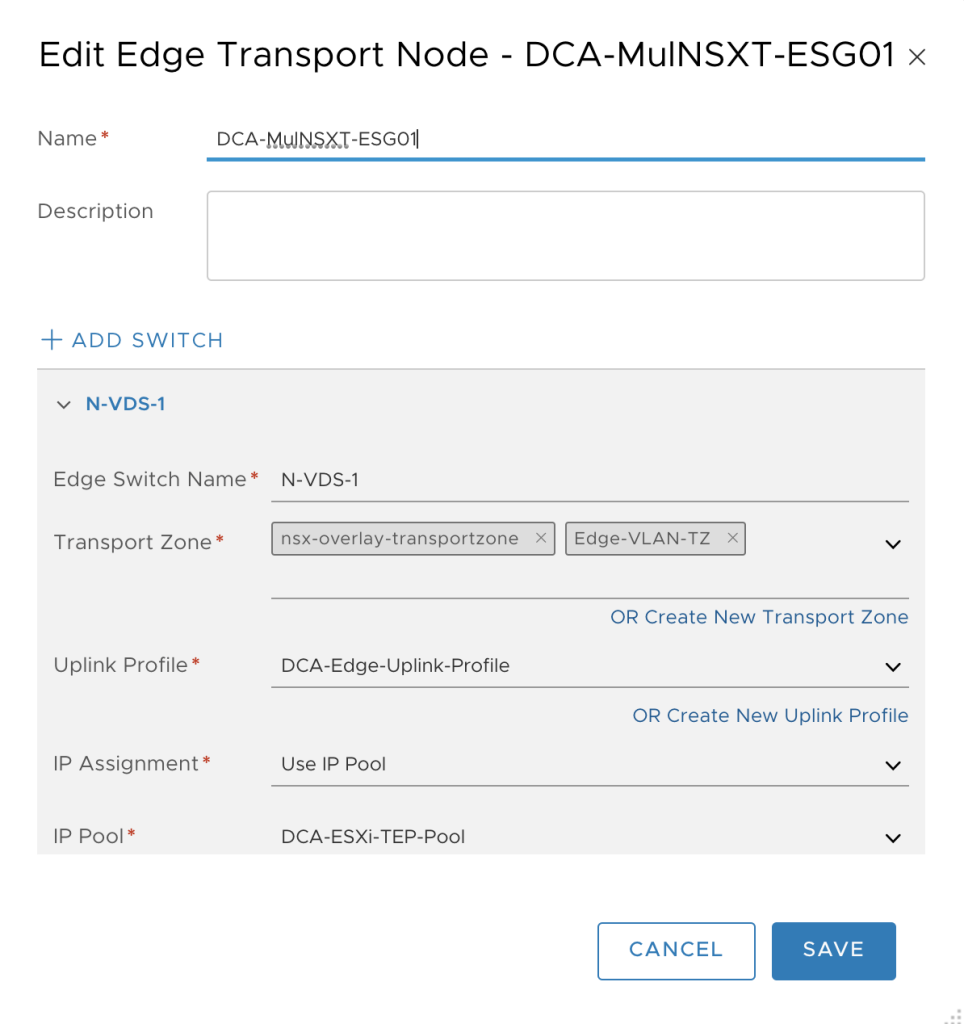
Task: Remove the Edge-VLAN-TZ tag
Action: 732,538
